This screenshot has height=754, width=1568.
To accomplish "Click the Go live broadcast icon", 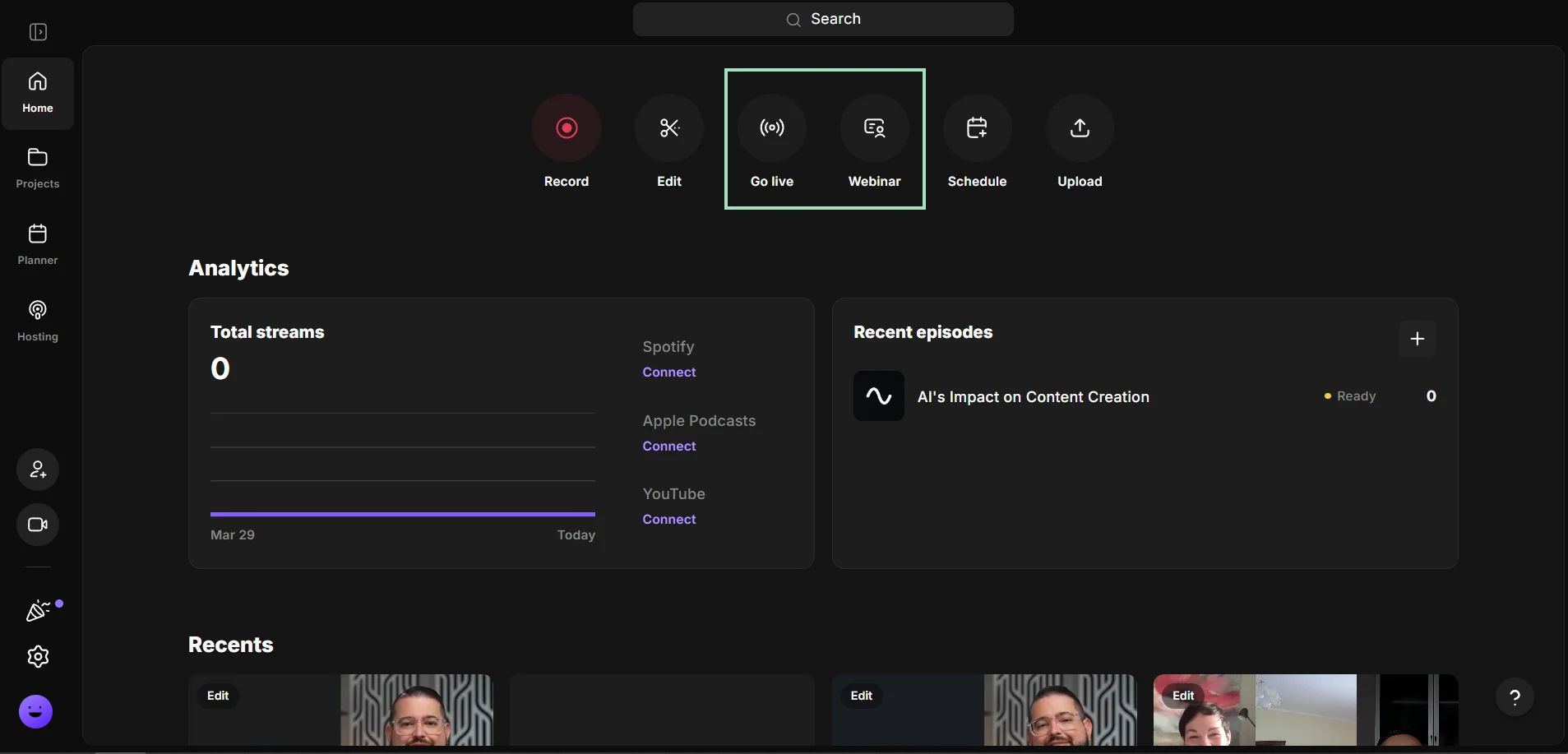I will point(772,127).
